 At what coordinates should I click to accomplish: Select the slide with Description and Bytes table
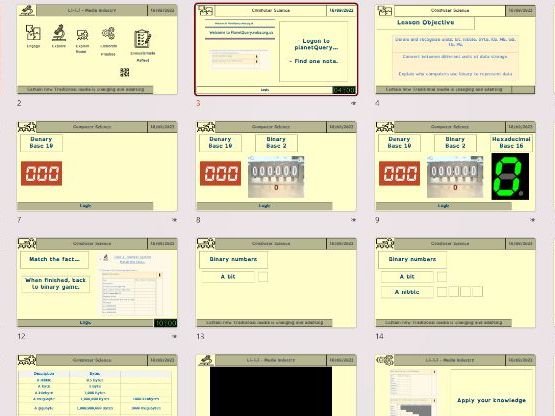[97, 385]
